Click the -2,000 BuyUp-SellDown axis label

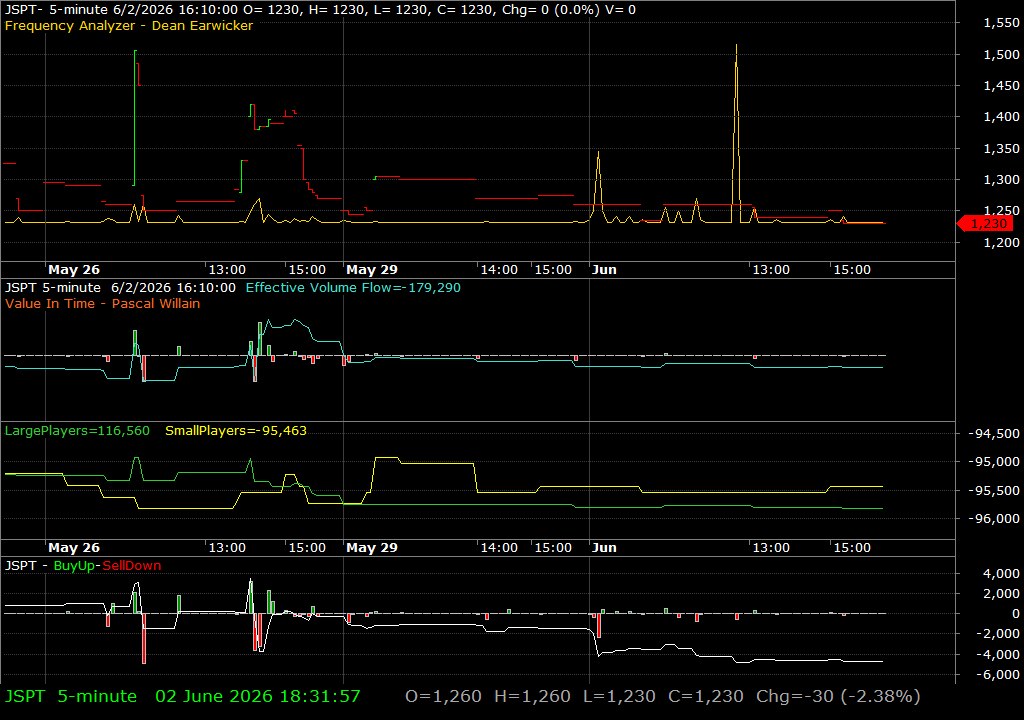pyautogui.click(x=997, y=634)
